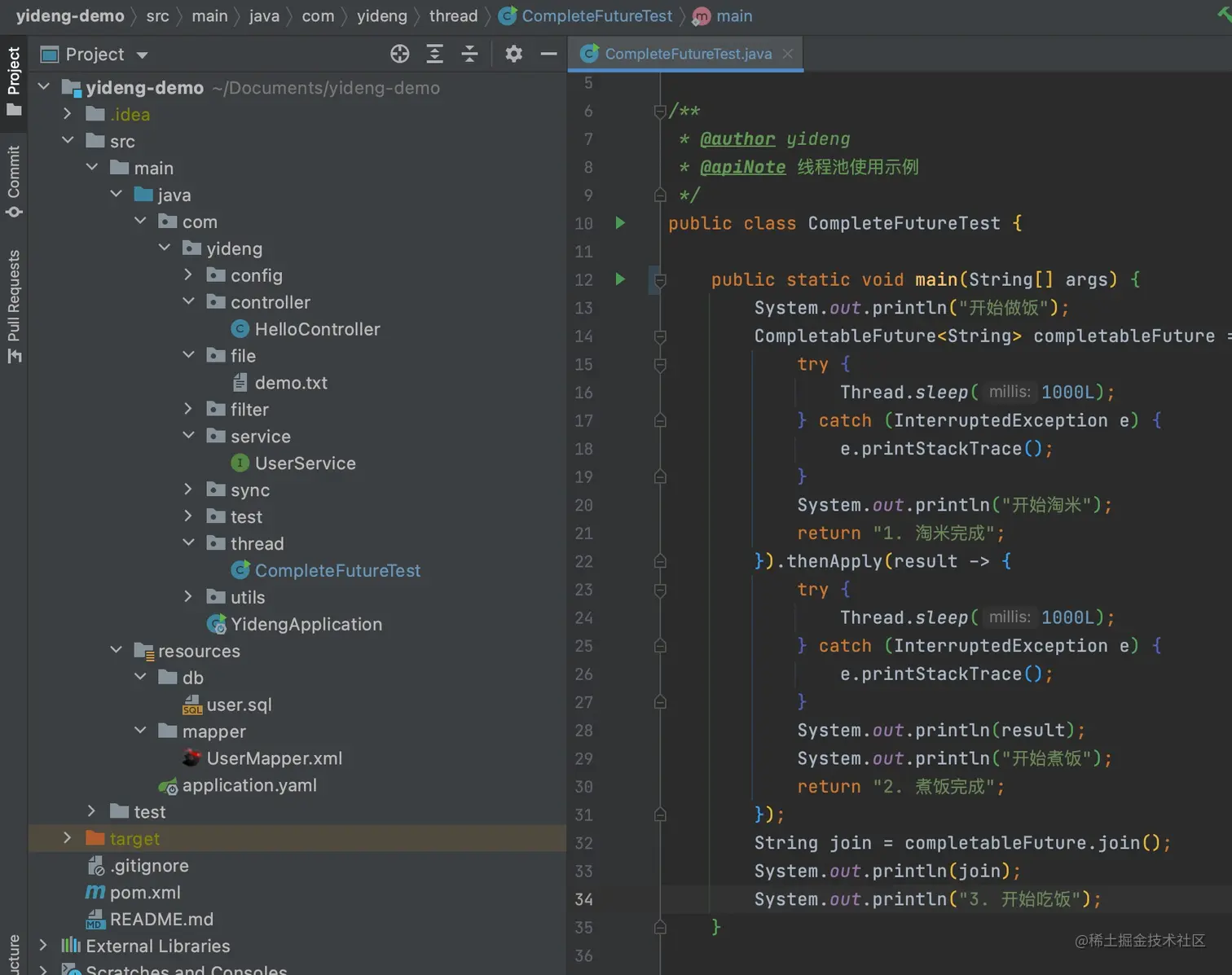The image size is (1232, 975).
Task: Open UserMapper.xml in the project tree
Action: (x=274, y=758)
